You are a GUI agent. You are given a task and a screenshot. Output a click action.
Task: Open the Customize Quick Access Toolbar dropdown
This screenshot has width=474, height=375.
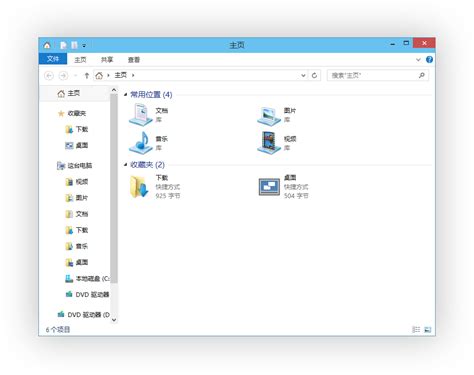84,46
